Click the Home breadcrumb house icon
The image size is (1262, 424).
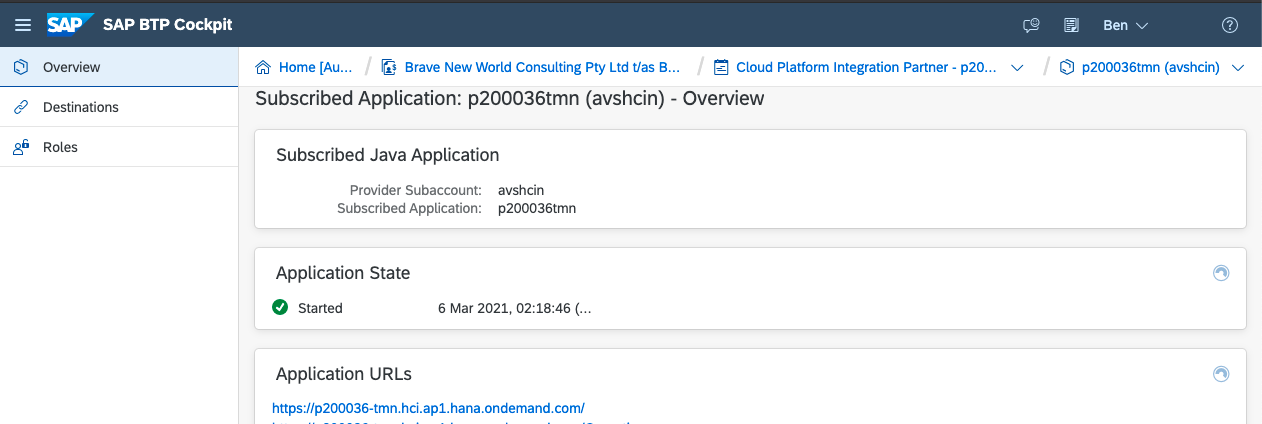[x=264, y=67]
